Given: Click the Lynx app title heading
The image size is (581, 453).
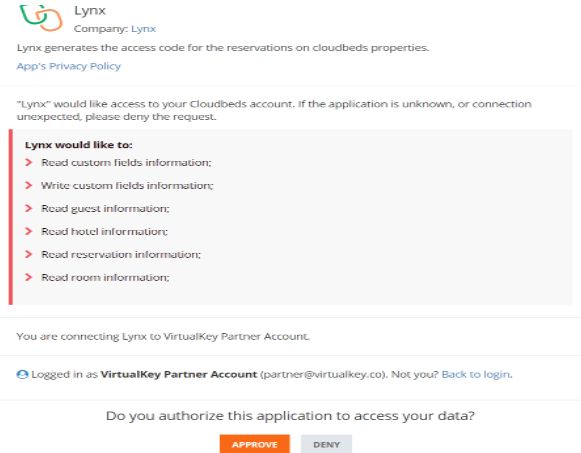Looking at the screenshot, I should (90, 10).
